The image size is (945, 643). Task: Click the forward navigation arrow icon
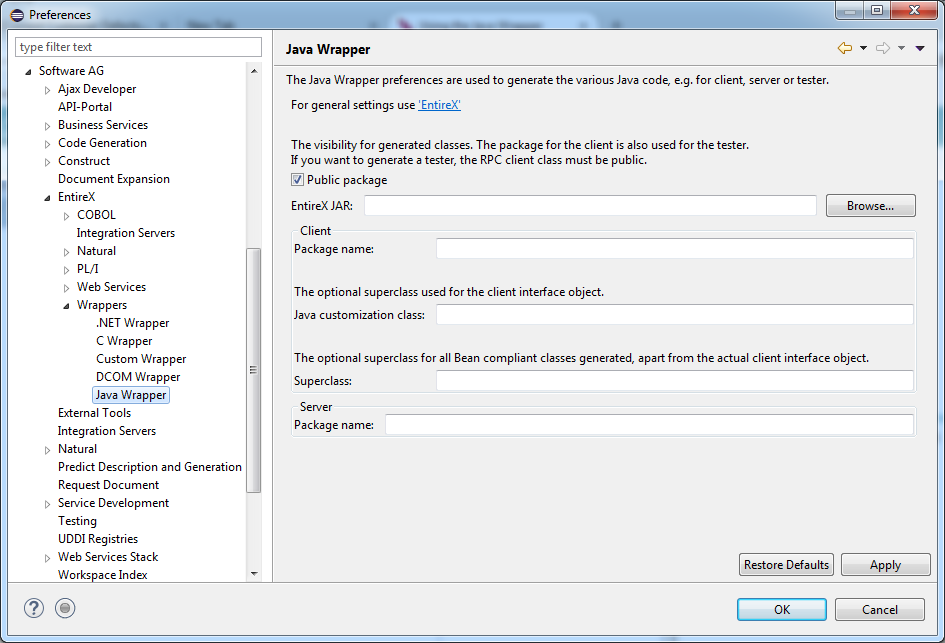(x=883, y=48)
